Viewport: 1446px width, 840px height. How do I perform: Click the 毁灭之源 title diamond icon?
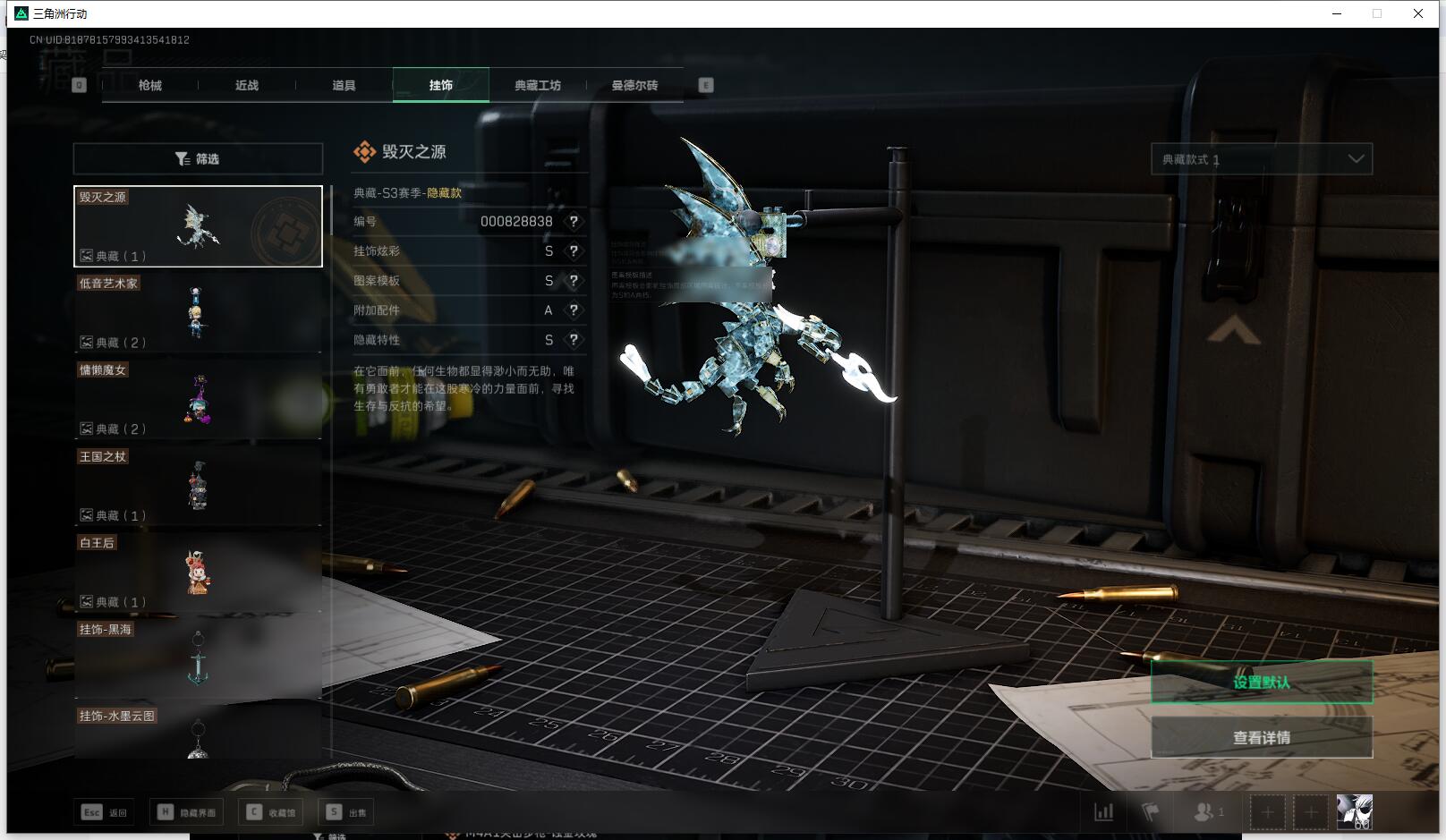[x=364, y=152]
